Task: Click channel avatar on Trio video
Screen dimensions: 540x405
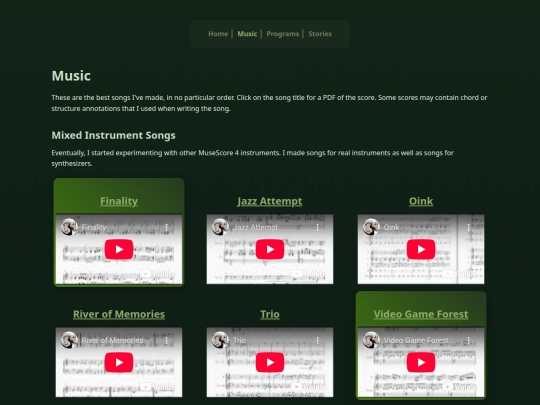Action: click(x=220, y=340)
